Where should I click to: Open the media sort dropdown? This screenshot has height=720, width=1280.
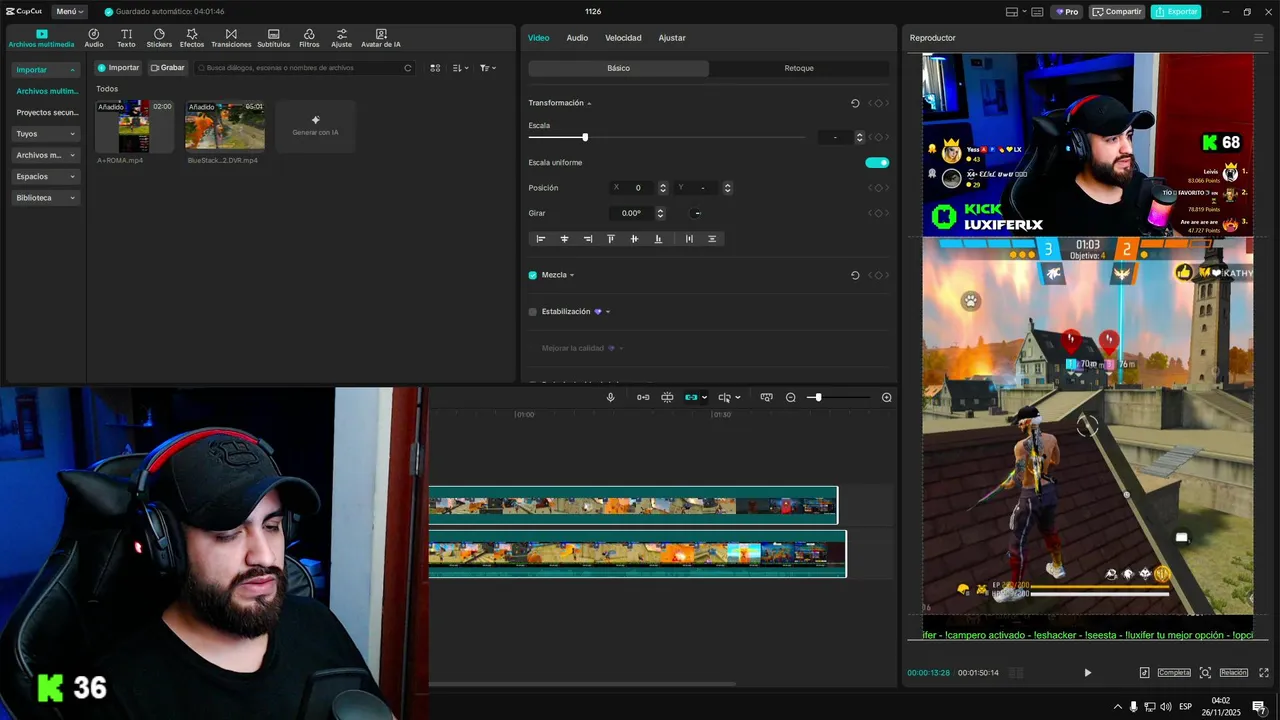point(459,68)
